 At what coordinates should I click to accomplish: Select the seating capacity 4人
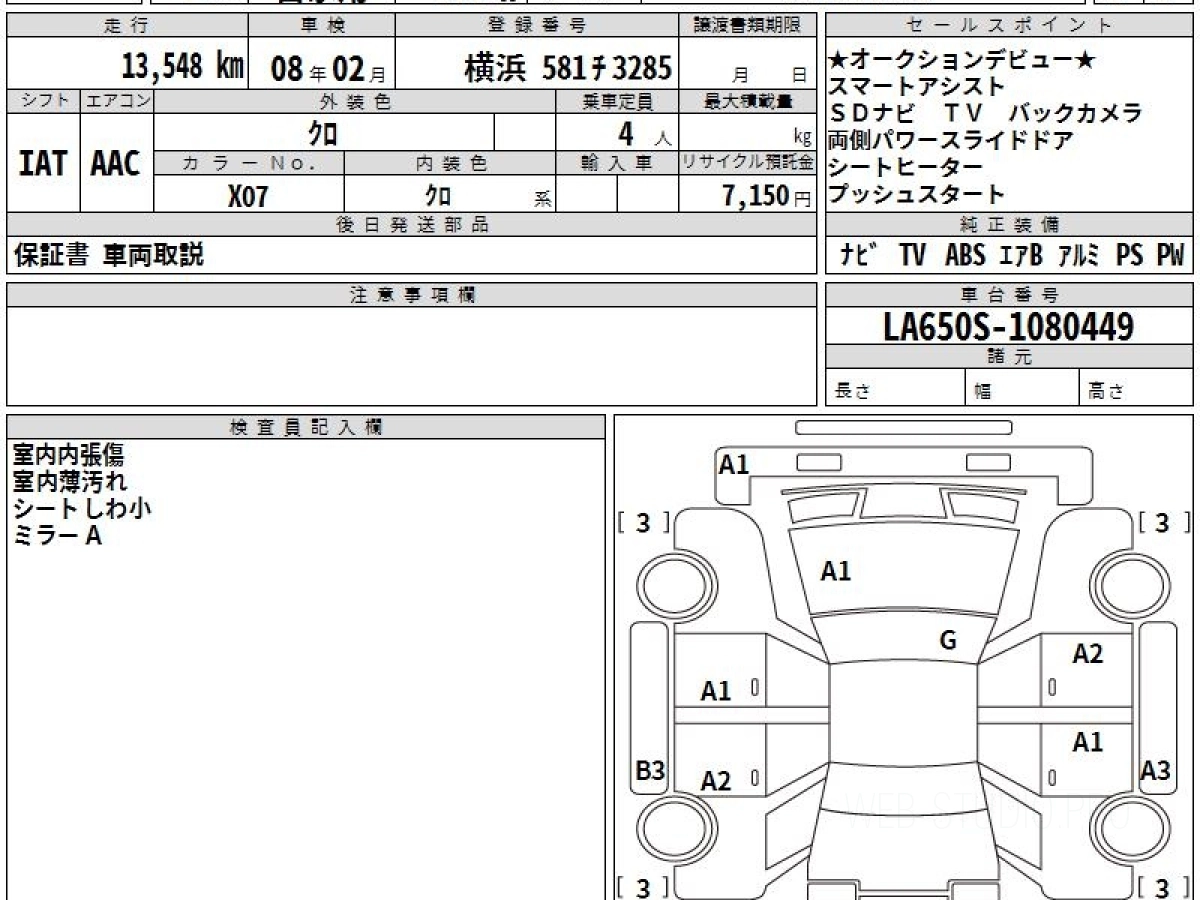[x=644, y=134]
